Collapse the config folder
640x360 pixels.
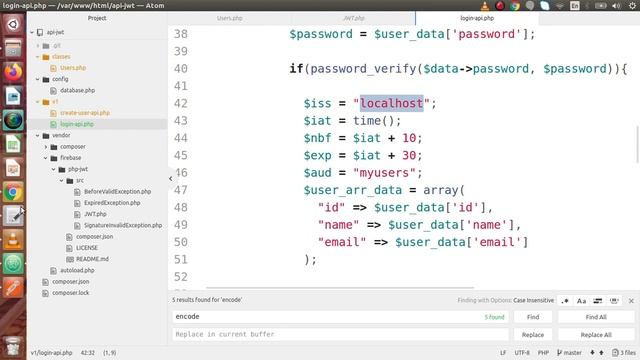(x=38, y=79)
